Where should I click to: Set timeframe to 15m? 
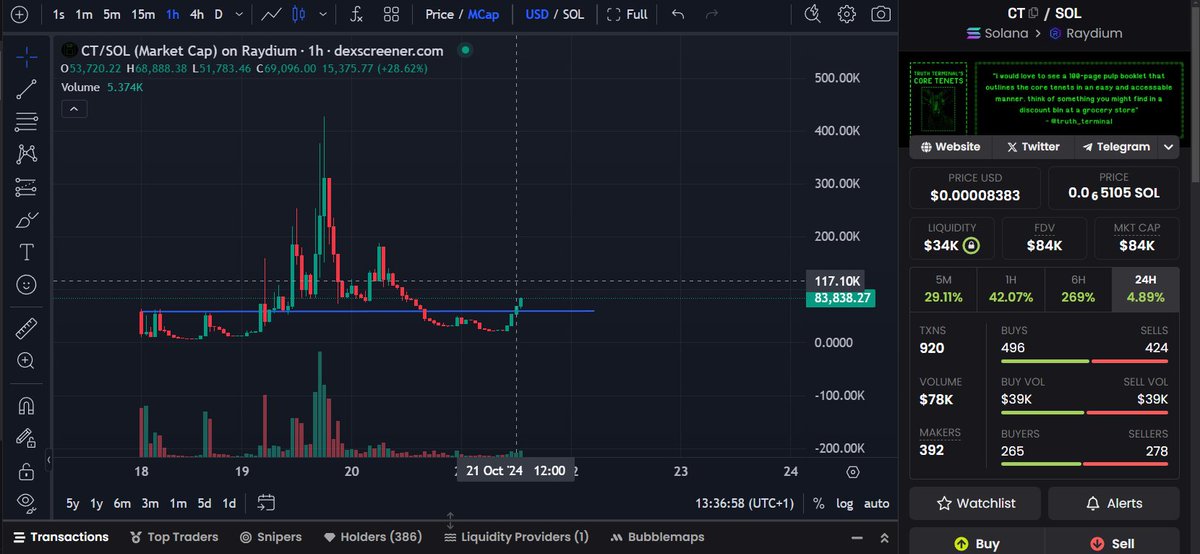coord(144,14)
